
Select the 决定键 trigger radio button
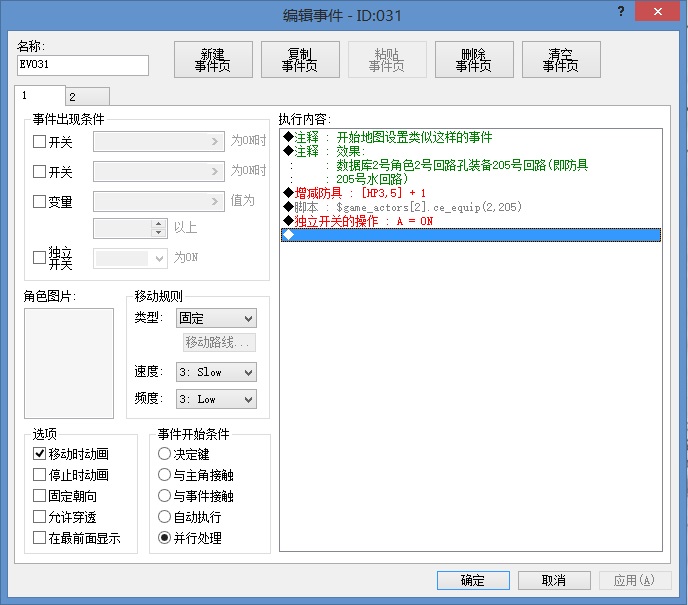(x=164, y=454)
